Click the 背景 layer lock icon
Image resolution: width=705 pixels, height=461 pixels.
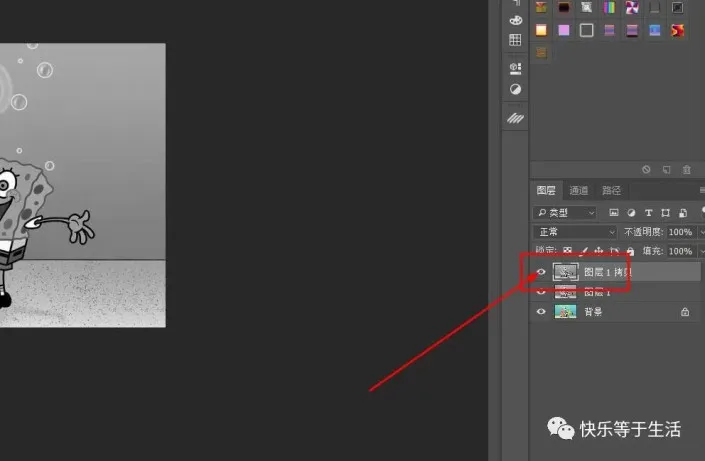tap(685, 312)
